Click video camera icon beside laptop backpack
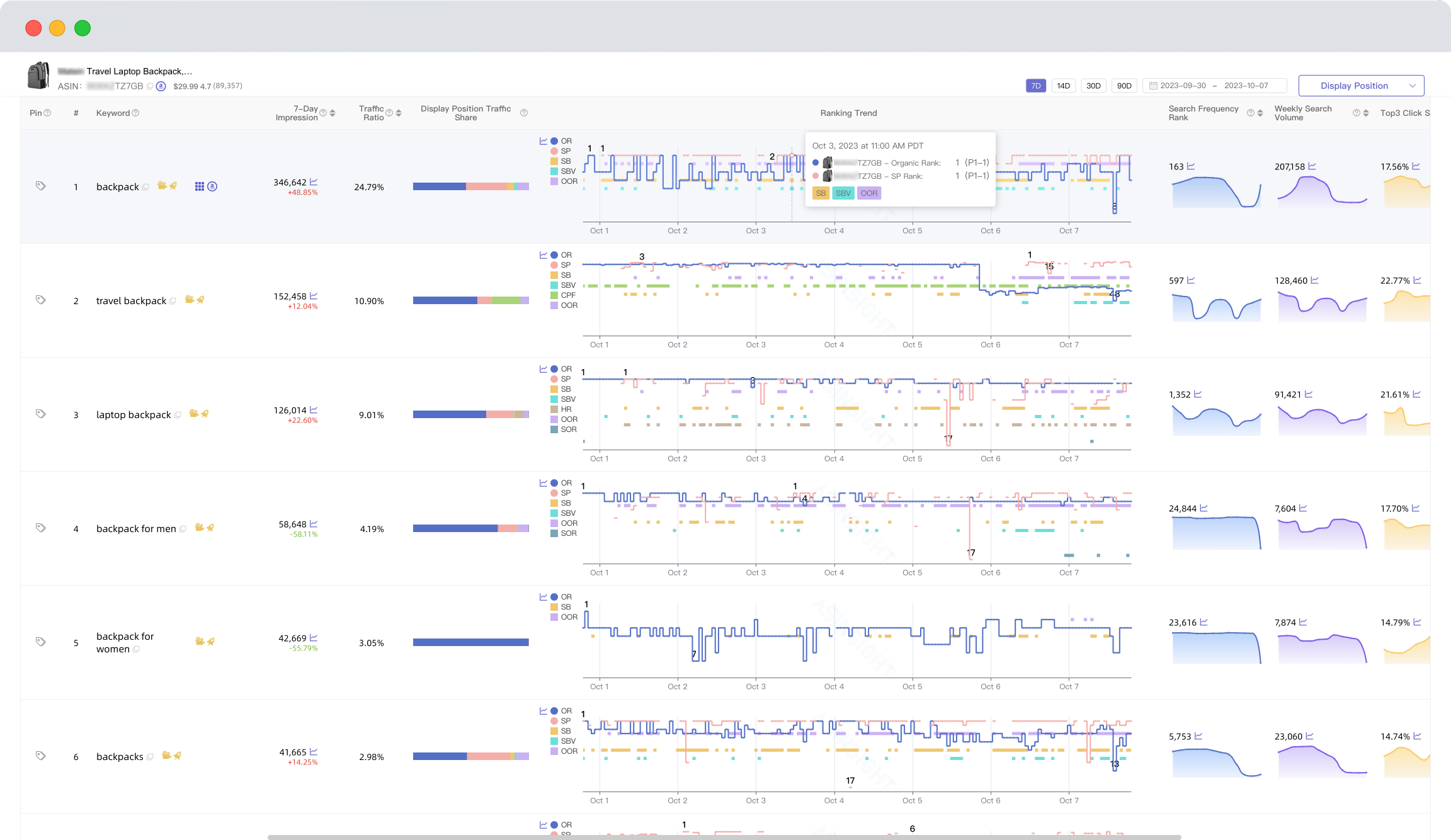1451x840 pixels. [x=193, y=414]
